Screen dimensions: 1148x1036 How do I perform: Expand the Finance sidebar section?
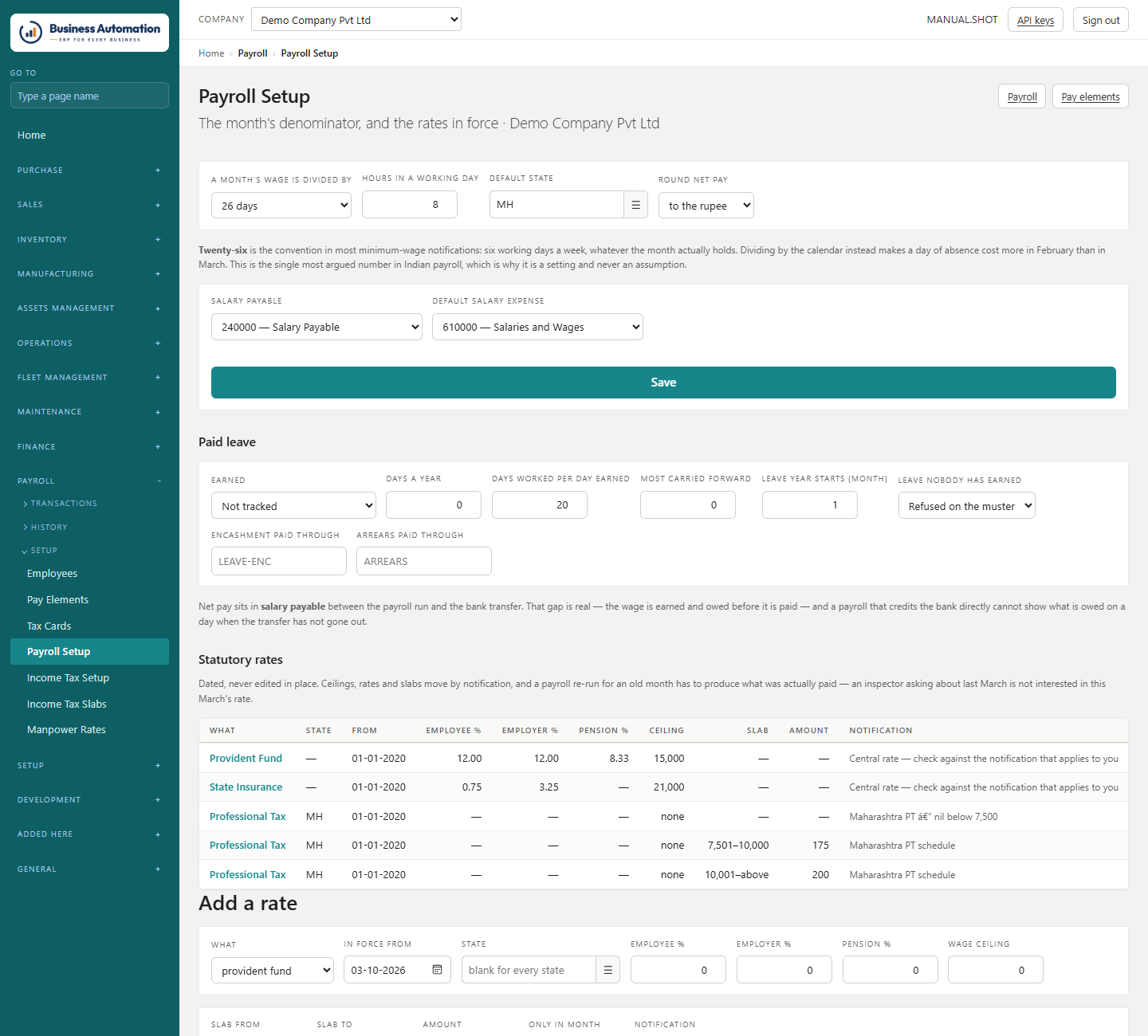[x=89, y=447]
